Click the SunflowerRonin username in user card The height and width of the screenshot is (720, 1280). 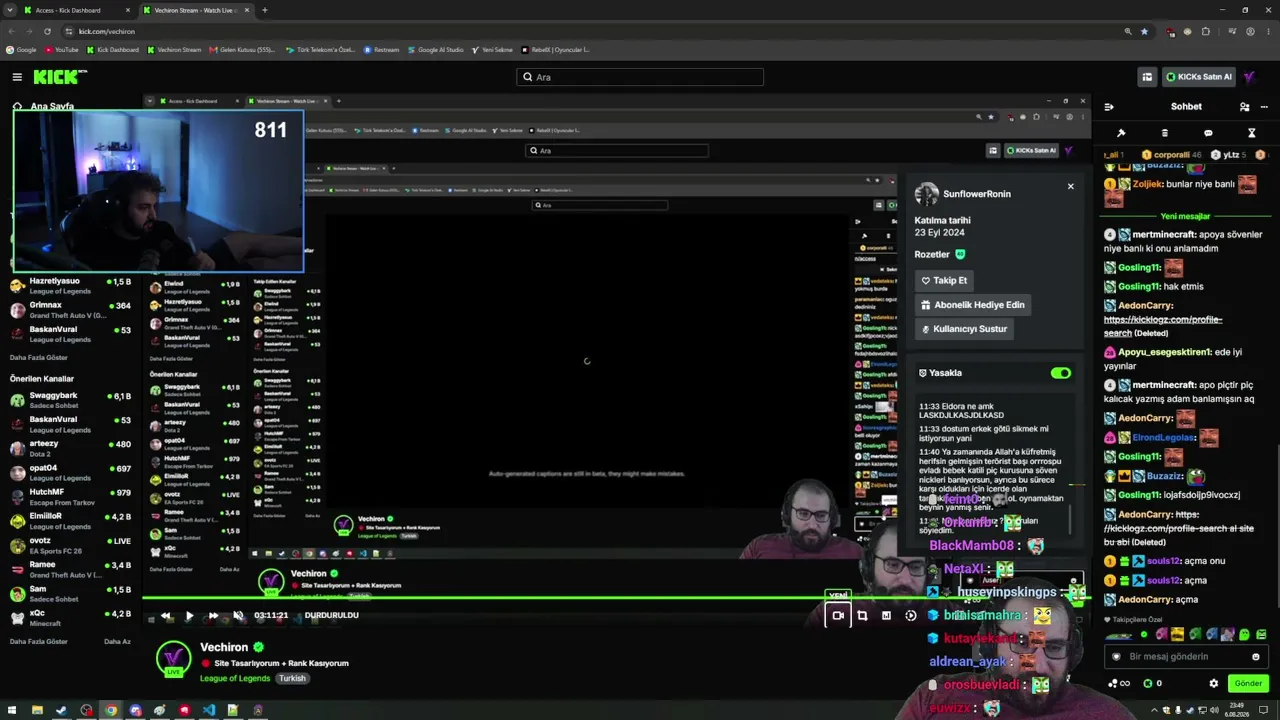click(976, 194)
